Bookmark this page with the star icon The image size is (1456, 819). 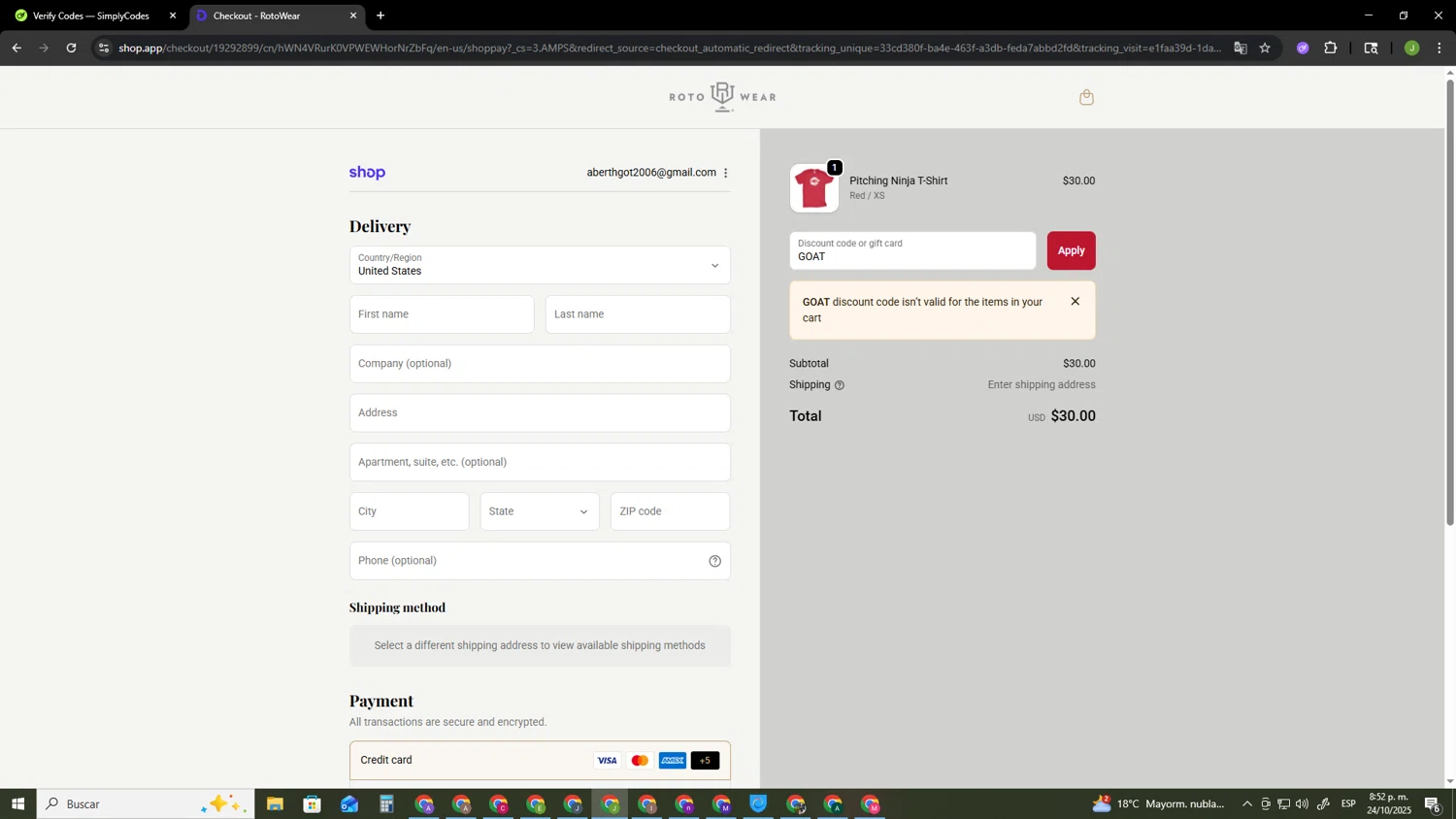point(1265,48)
